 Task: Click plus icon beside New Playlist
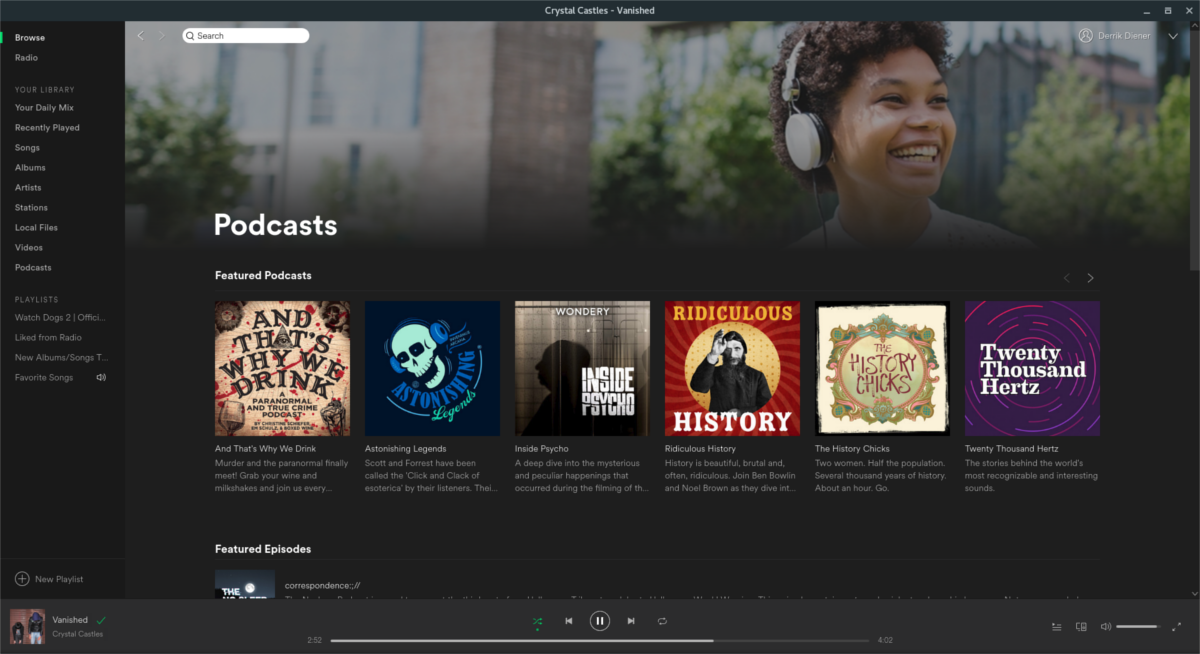point(22,579)
